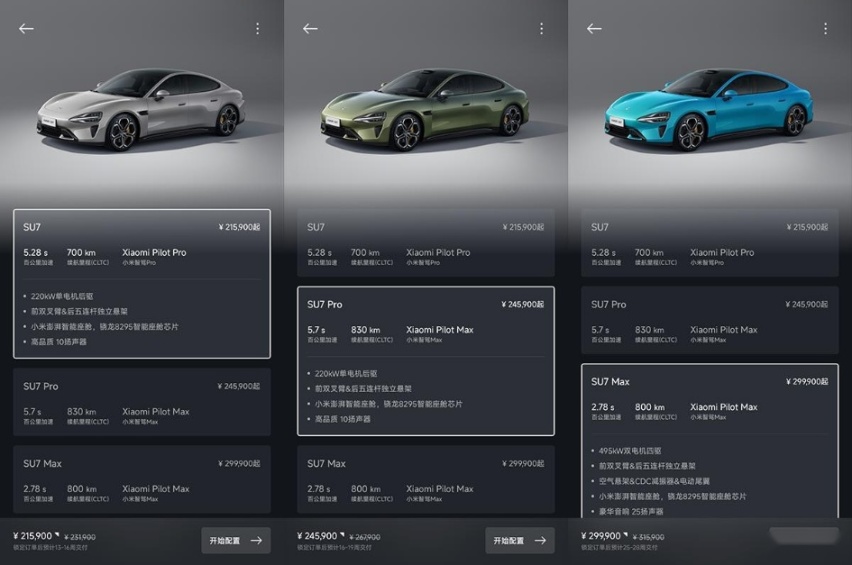Image resolution: width=852 pixels, height=565 pixels.
Task: Choose SU7 Max card on green car screen
Action: (x=426, y=479)
